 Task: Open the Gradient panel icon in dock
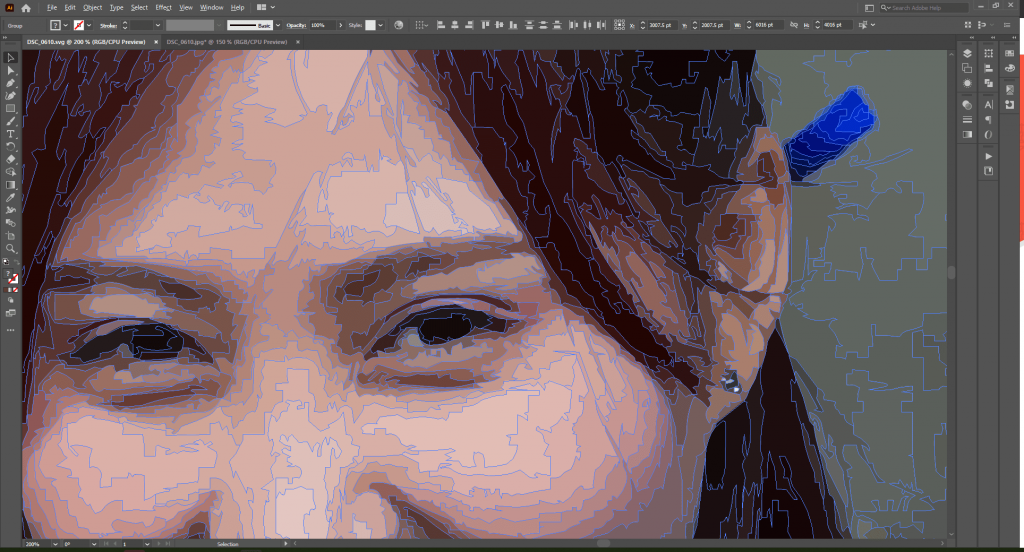pyautogui.click(x=967, y=135)
